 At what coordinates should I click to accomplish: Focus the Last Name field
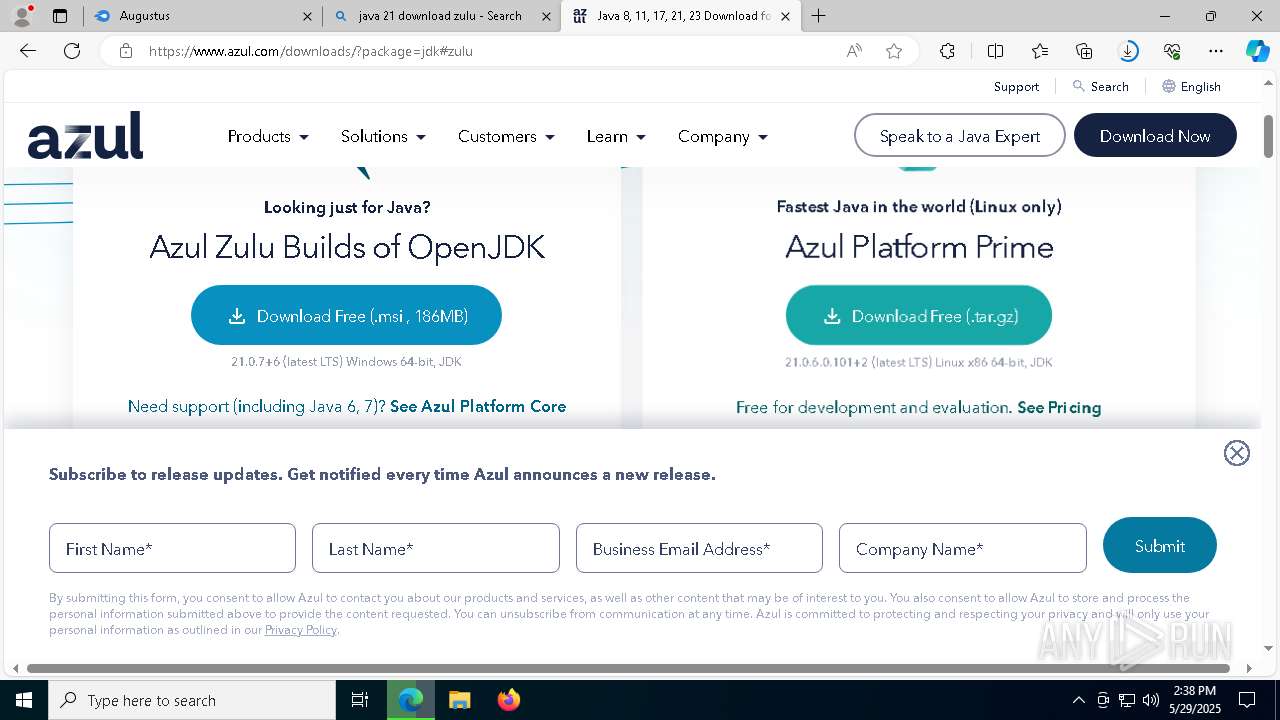[x=436, y=548]
